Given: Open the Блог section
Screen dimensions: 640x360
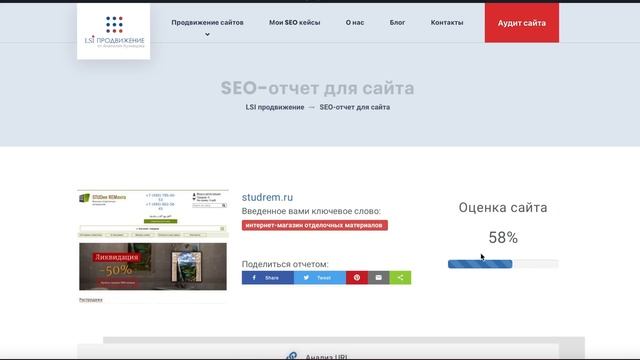Looking at the screenshot, I should click(397, 22).
